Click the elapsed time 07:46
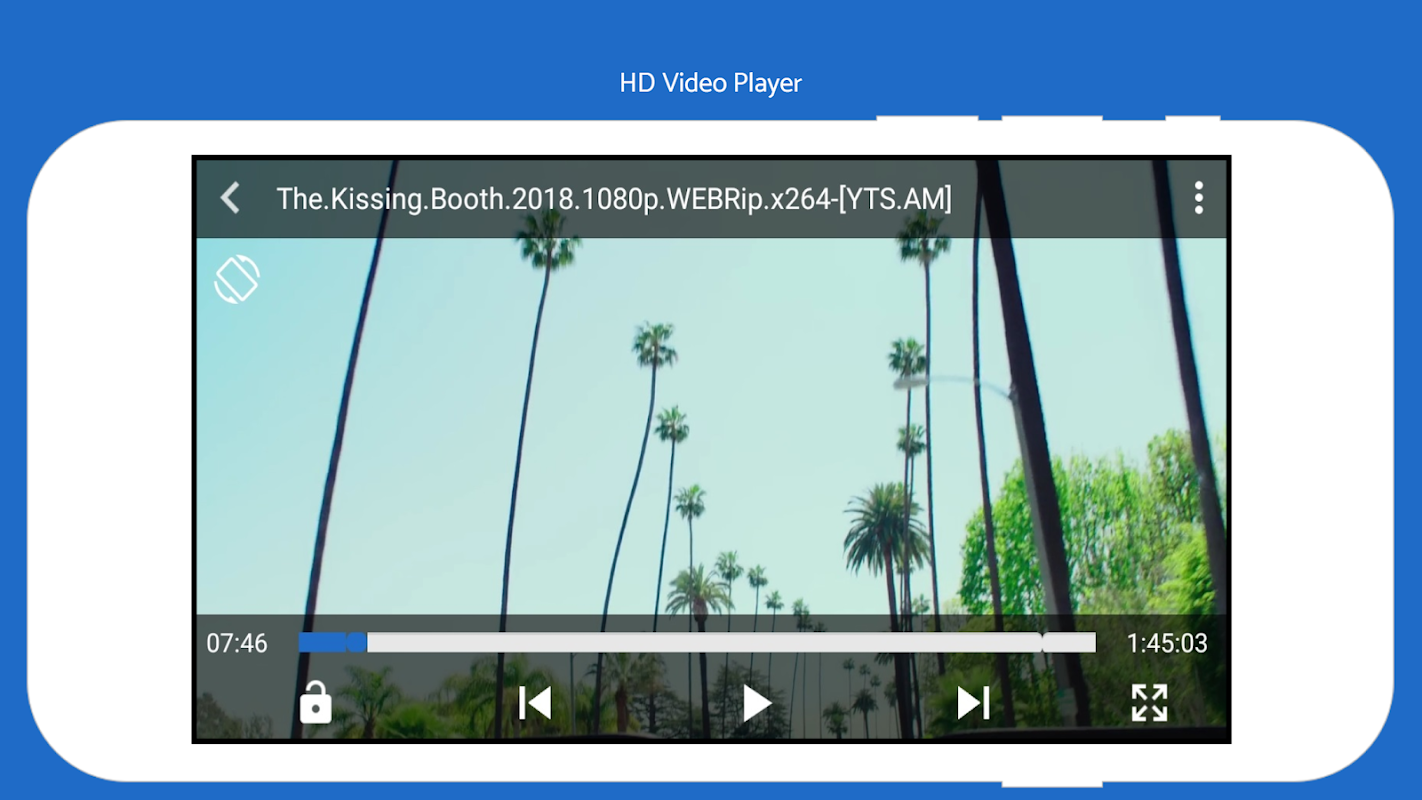The image size is (1422, 800). click(x=237, y=643)
